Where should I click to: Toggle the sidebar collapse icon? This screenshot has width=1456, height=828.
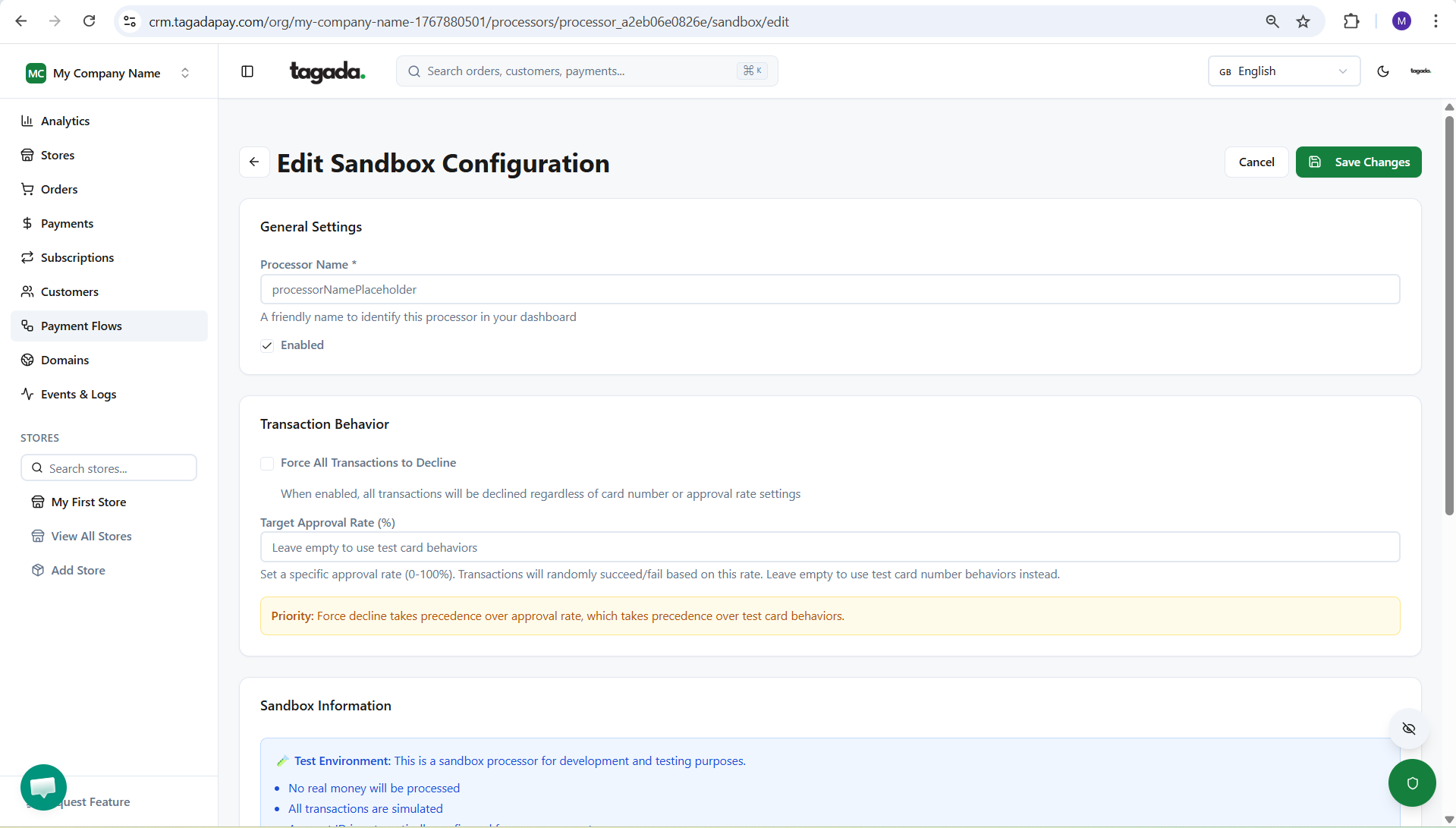point(247,71)
